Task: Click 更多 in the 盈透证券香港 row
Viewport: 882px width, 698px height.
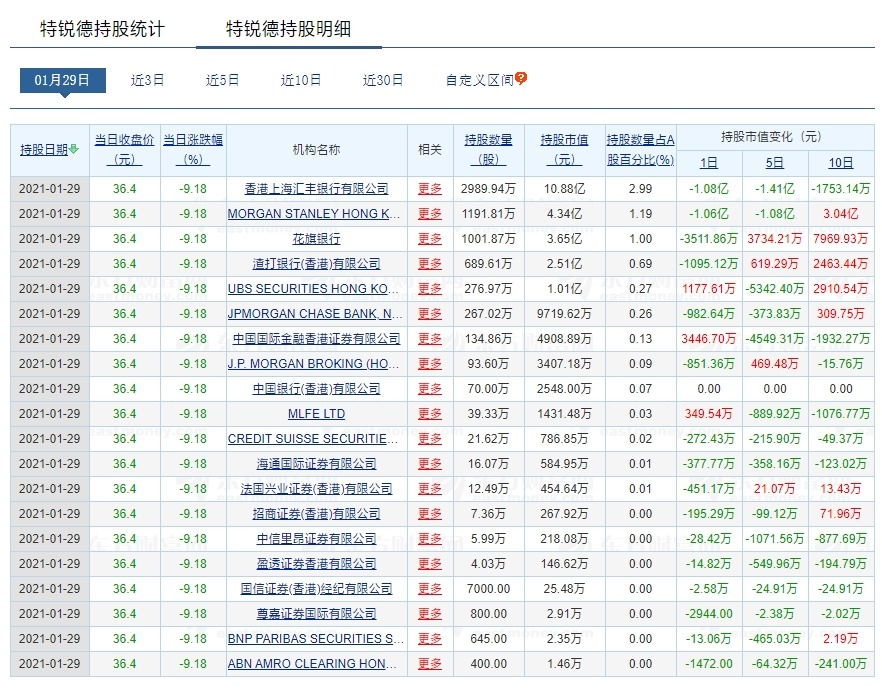Action: 430,564
